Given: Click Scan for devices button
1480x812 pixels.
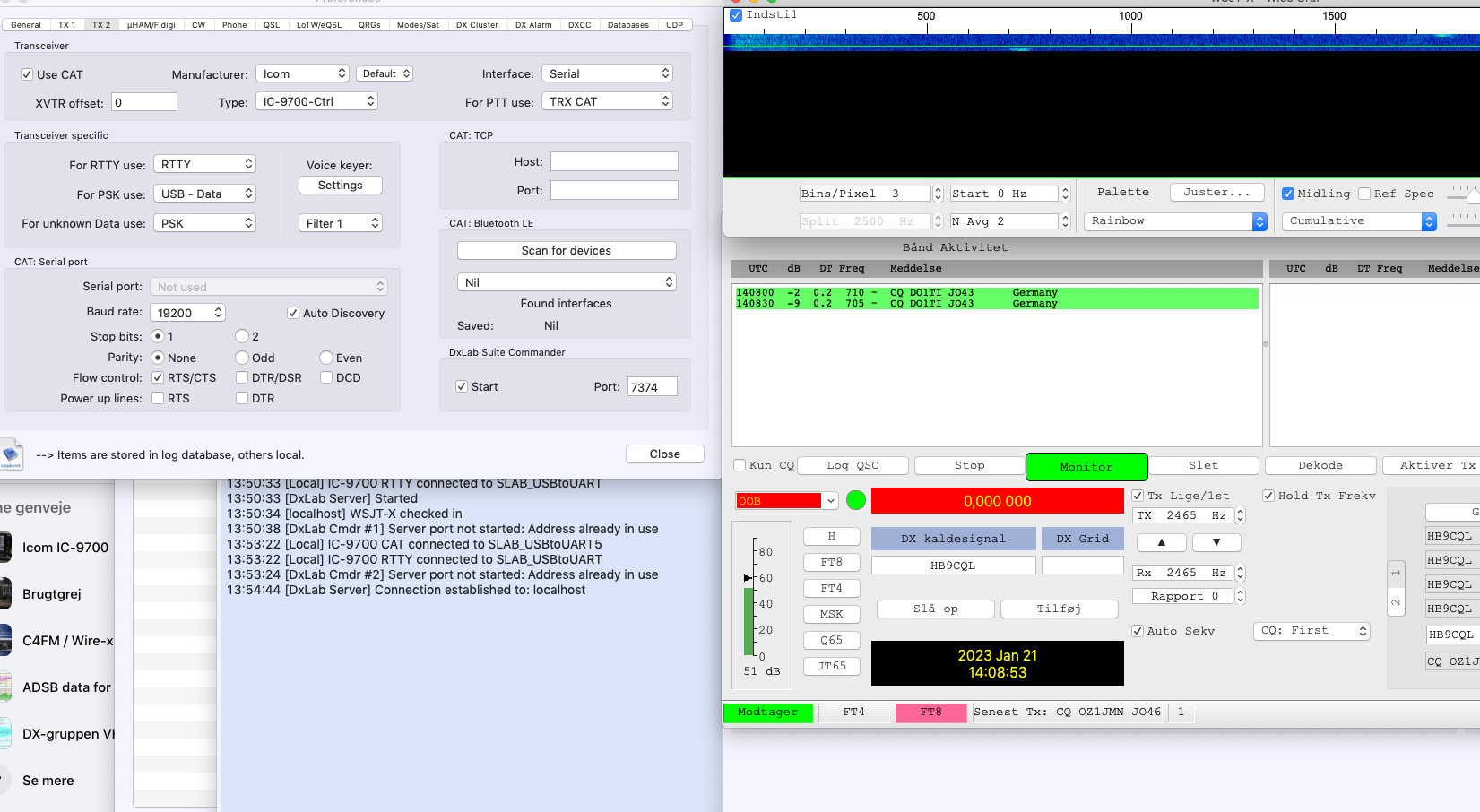Looking at the screenshot, I should coord(567,251).
